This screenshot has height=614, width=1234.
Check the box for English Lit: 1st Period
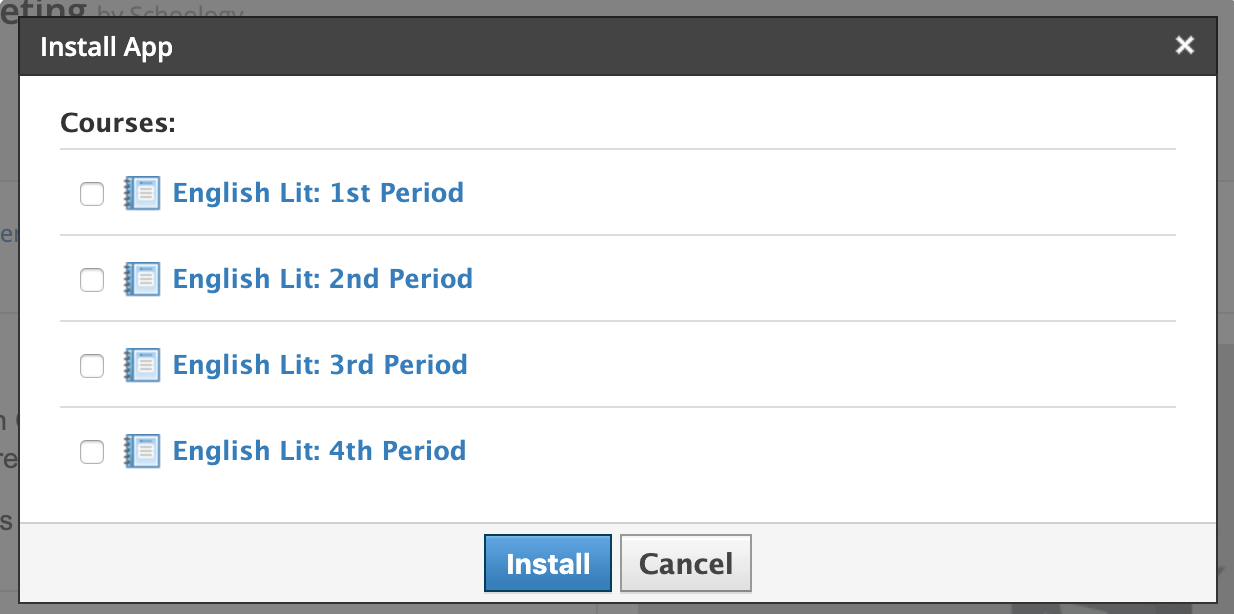coord(91,194)
